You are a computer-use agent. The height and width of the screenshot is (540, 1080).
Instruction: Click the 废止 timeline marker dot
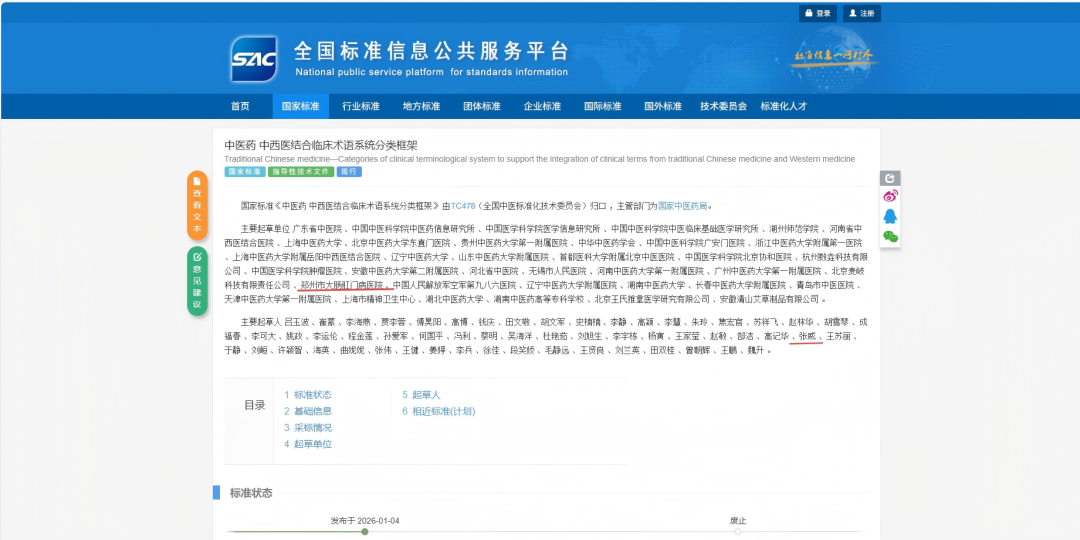coord(738,532)
